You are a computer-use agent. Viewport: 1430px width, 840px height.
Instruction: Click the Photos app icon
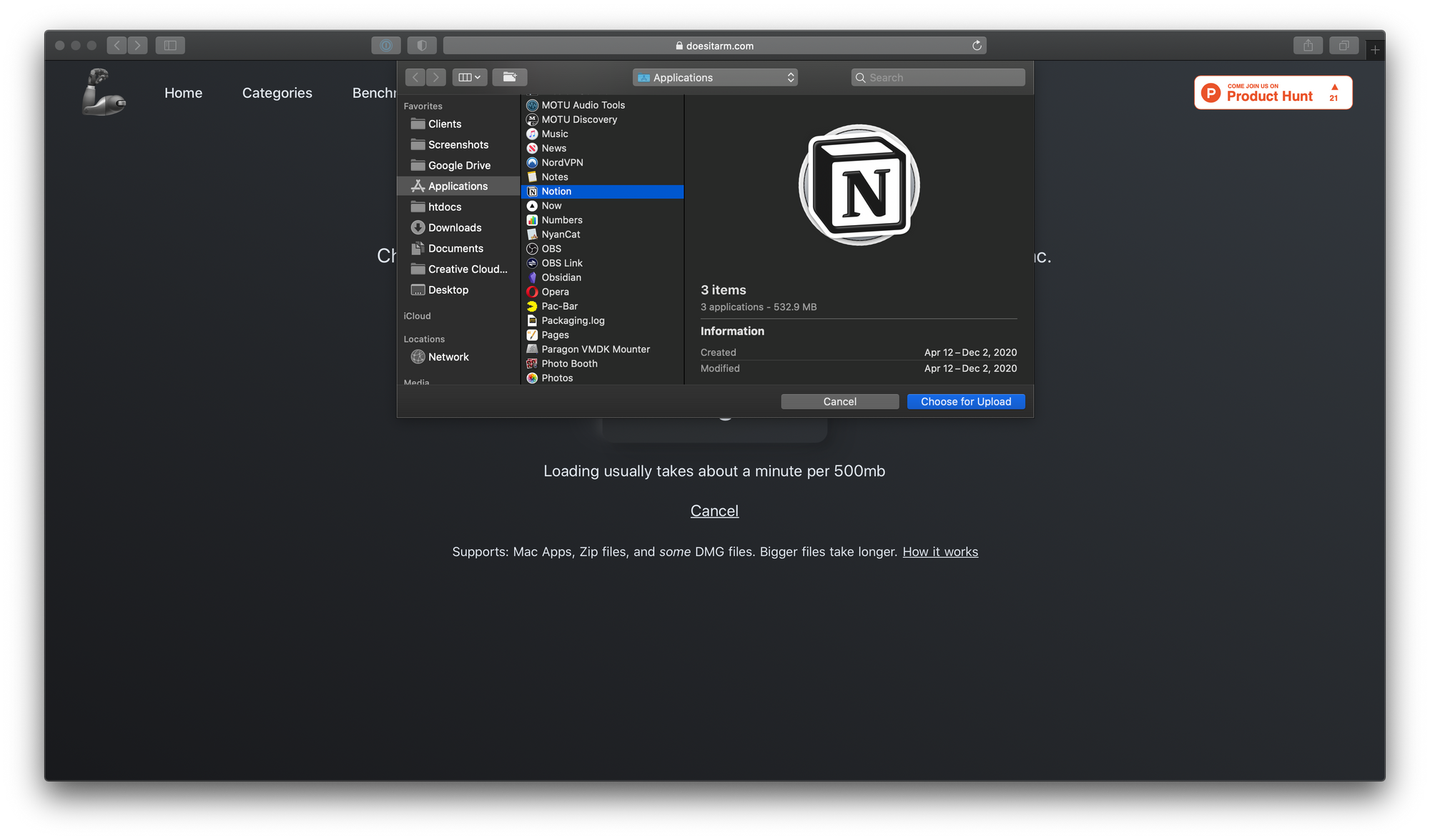click(x=532, y=377)
